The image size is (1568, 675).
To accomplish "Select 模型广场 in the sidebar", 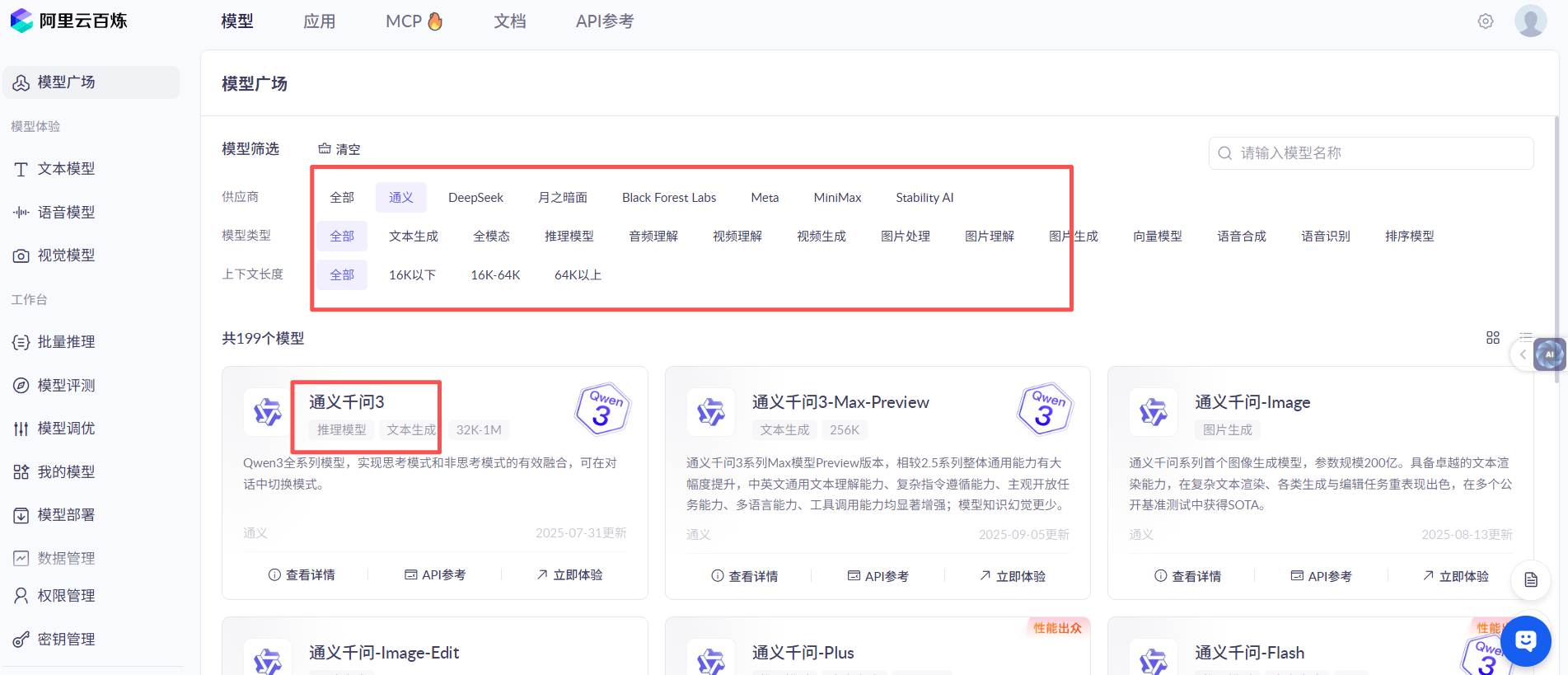I will click(x=91, y=82).
